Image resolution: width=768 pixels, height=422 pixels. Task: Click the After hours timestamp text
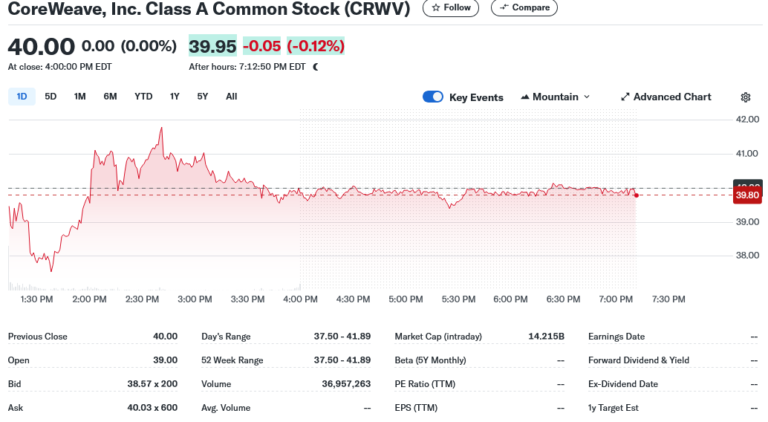[x=247, y=67]
